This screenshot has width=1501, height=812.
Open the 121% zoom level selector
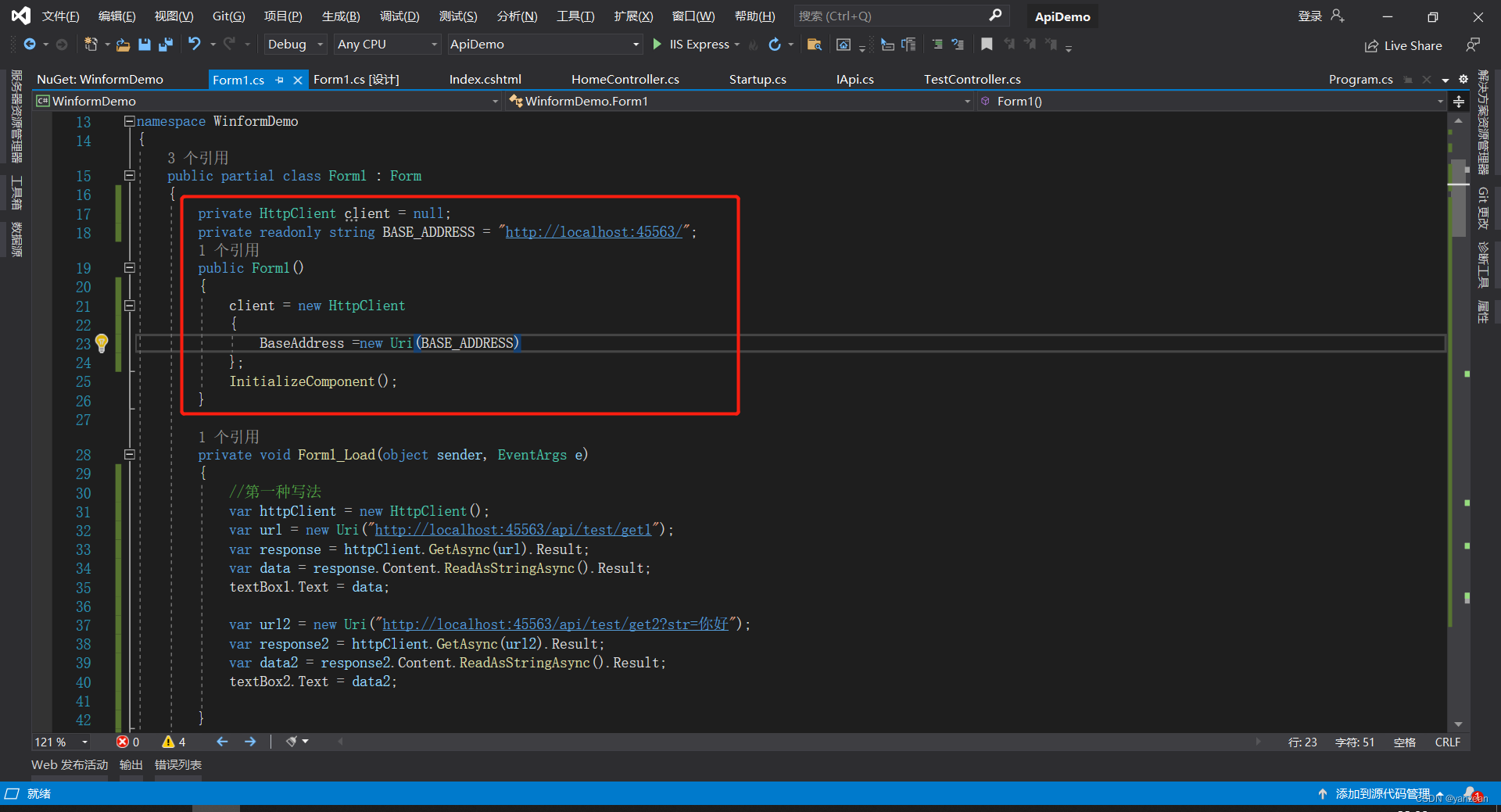click(x=60, y=742)
